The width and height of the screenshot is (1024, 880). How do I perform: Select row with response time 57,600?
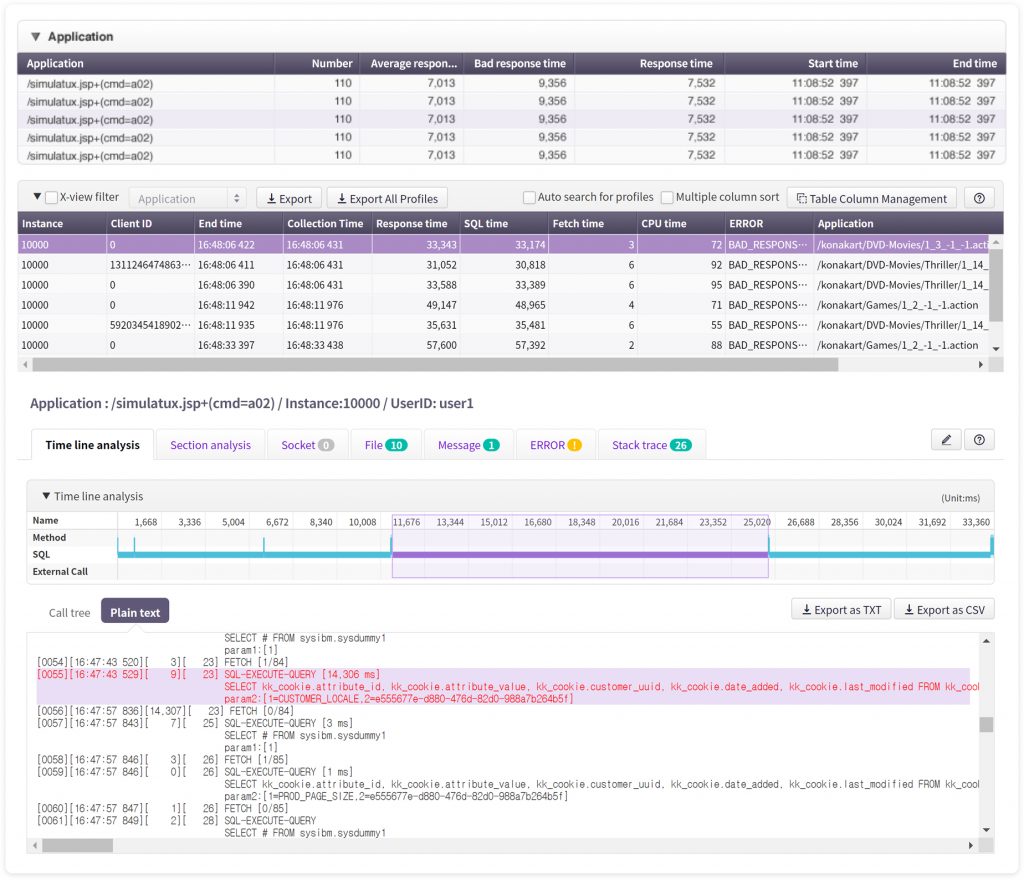coord(504,345)
